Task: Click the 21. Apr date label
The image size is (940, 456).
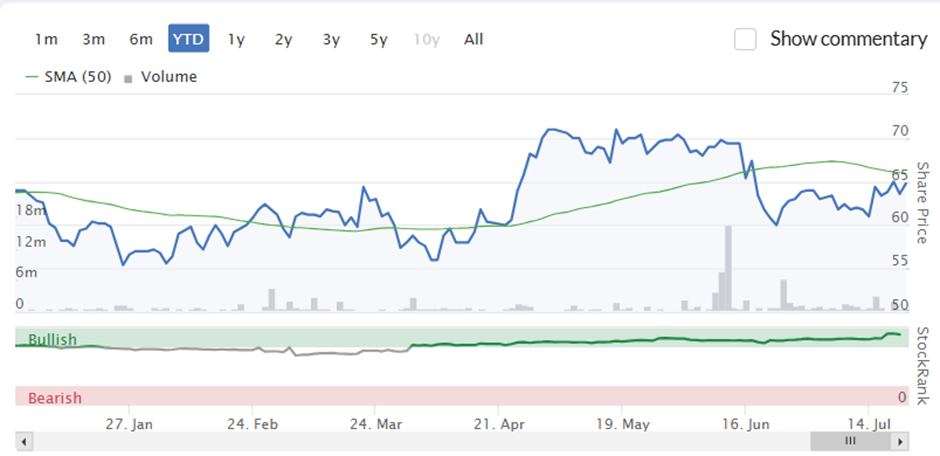Action: 499,424
